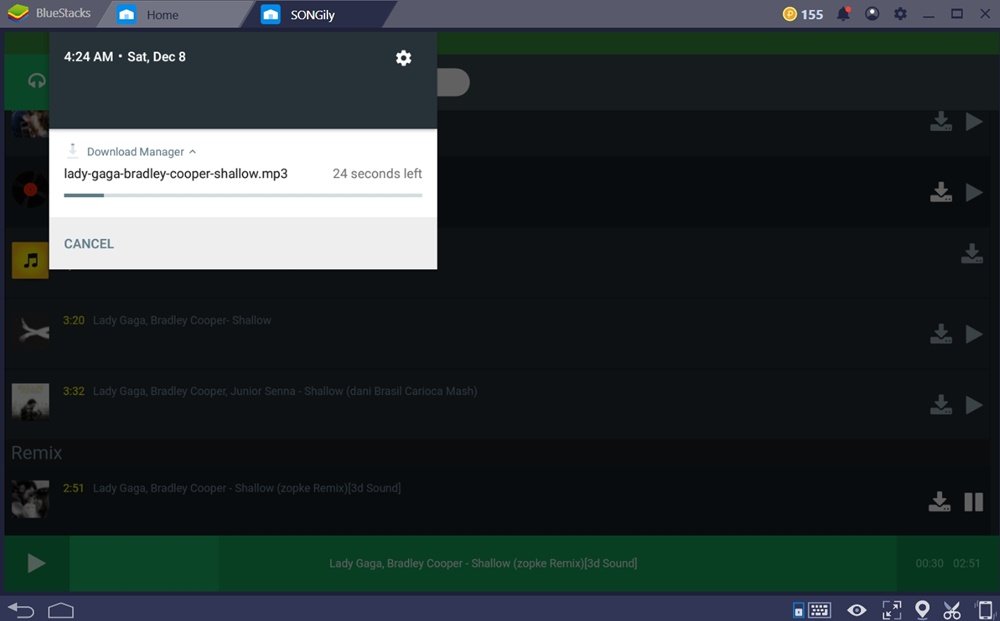The width and height of the screenshot is (1000, 621).
Task: Select the zopke Remix [3d Sound] title
Action: [247, 488]
